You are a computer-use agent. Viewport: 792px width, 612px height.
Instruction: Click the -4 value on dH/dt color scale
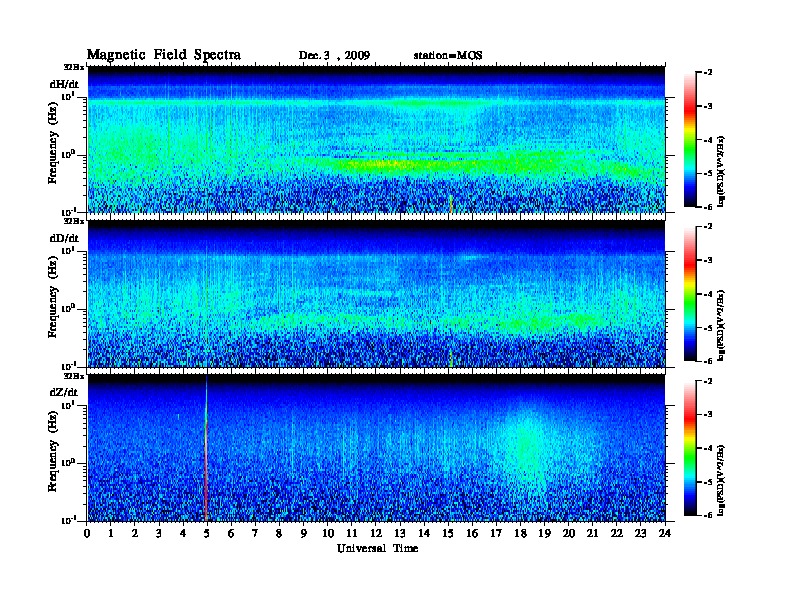tap(708, 140)
